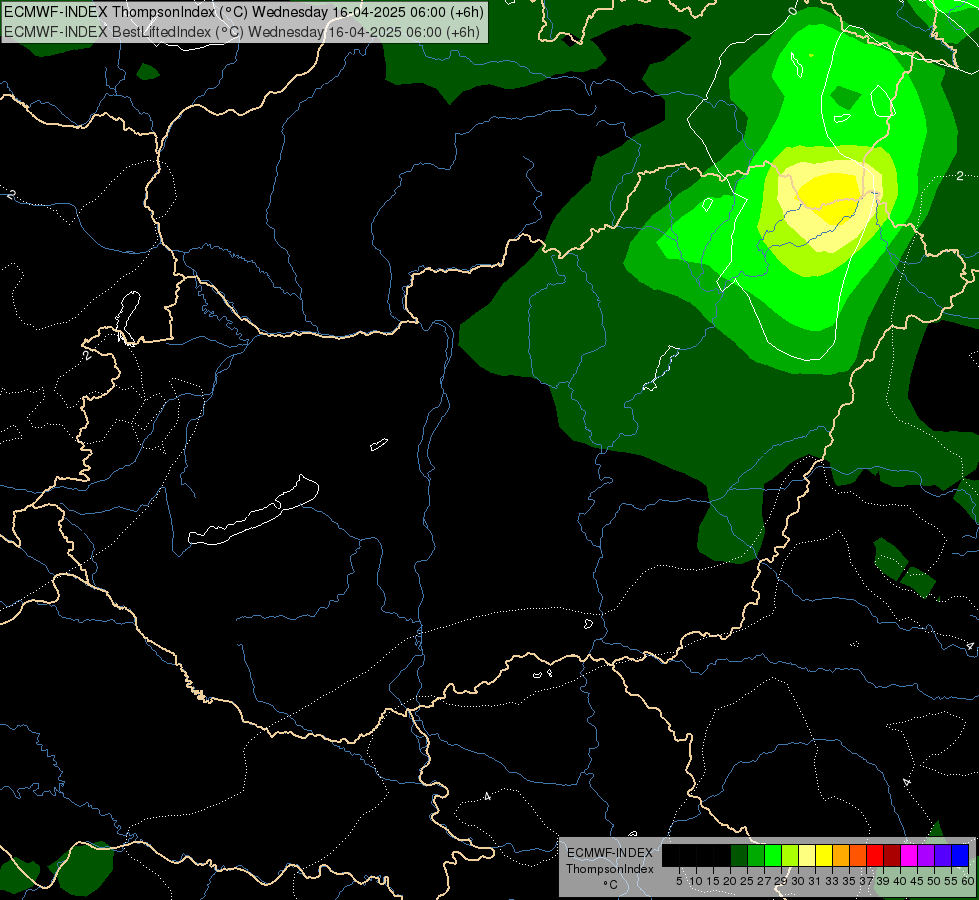
Task: Click the legend tick value 35
Action: tap(850, 881)
